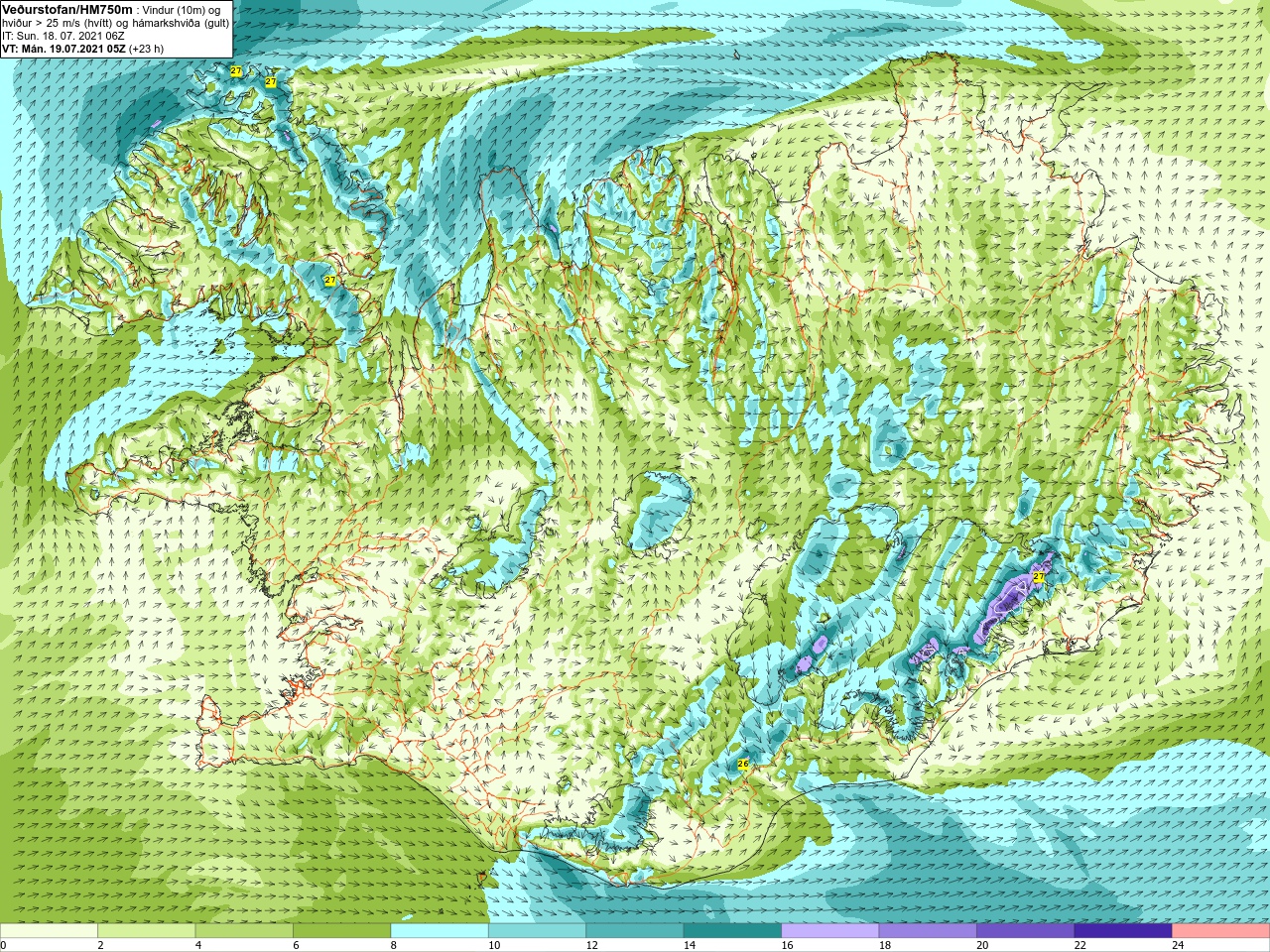The image size is (1270, 952).
Task: Pick the cyan 10–12 legend swatch
Action: 537,931
